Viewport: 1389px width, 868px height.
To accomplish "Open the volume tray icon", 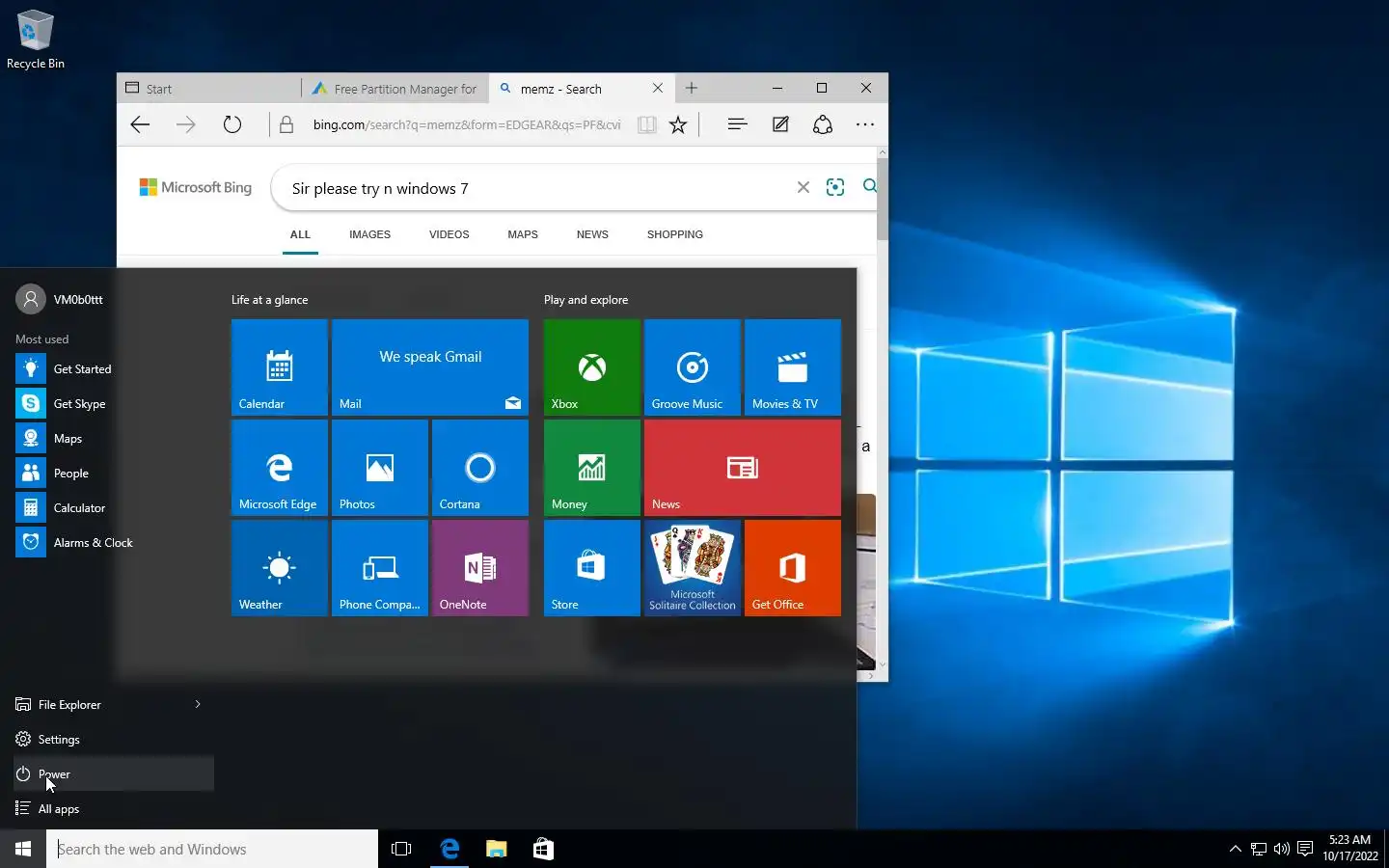I will (1282, 849).
